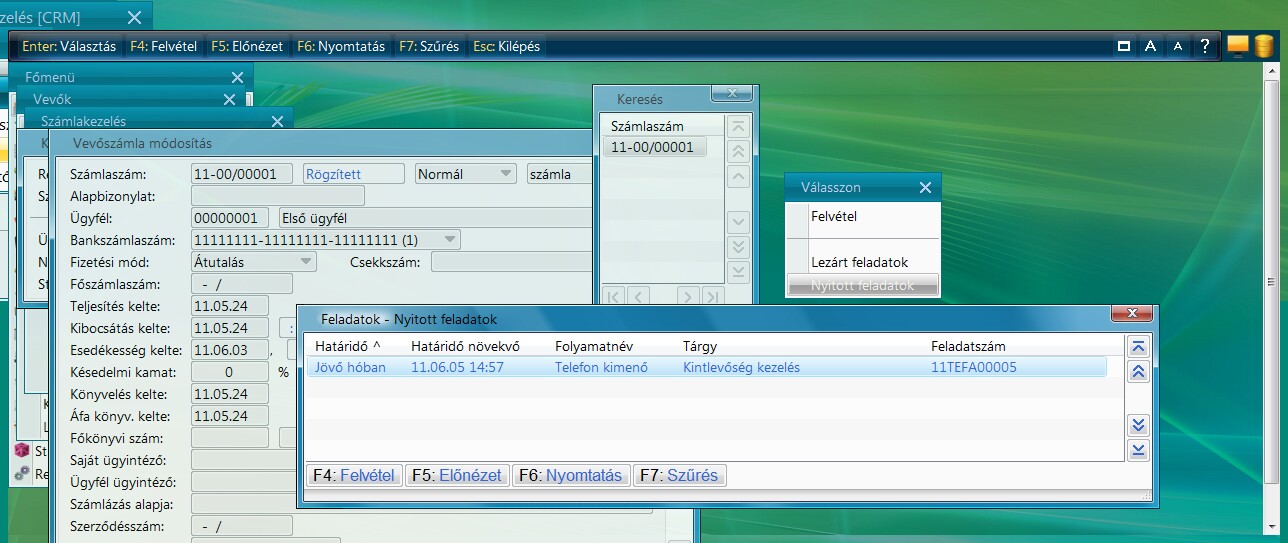Page down in the Feladatok list

[x=1137, y=425]
